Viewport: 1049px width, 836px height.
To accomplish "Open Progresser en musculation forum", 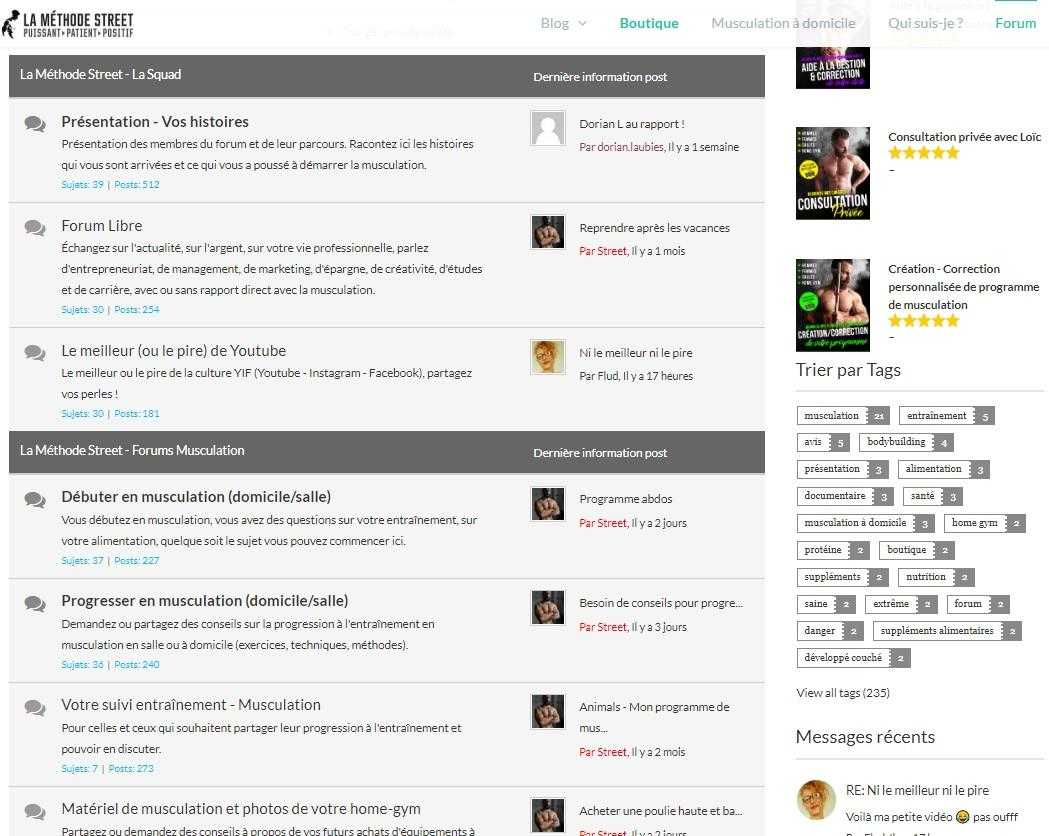I will (204, 601).
